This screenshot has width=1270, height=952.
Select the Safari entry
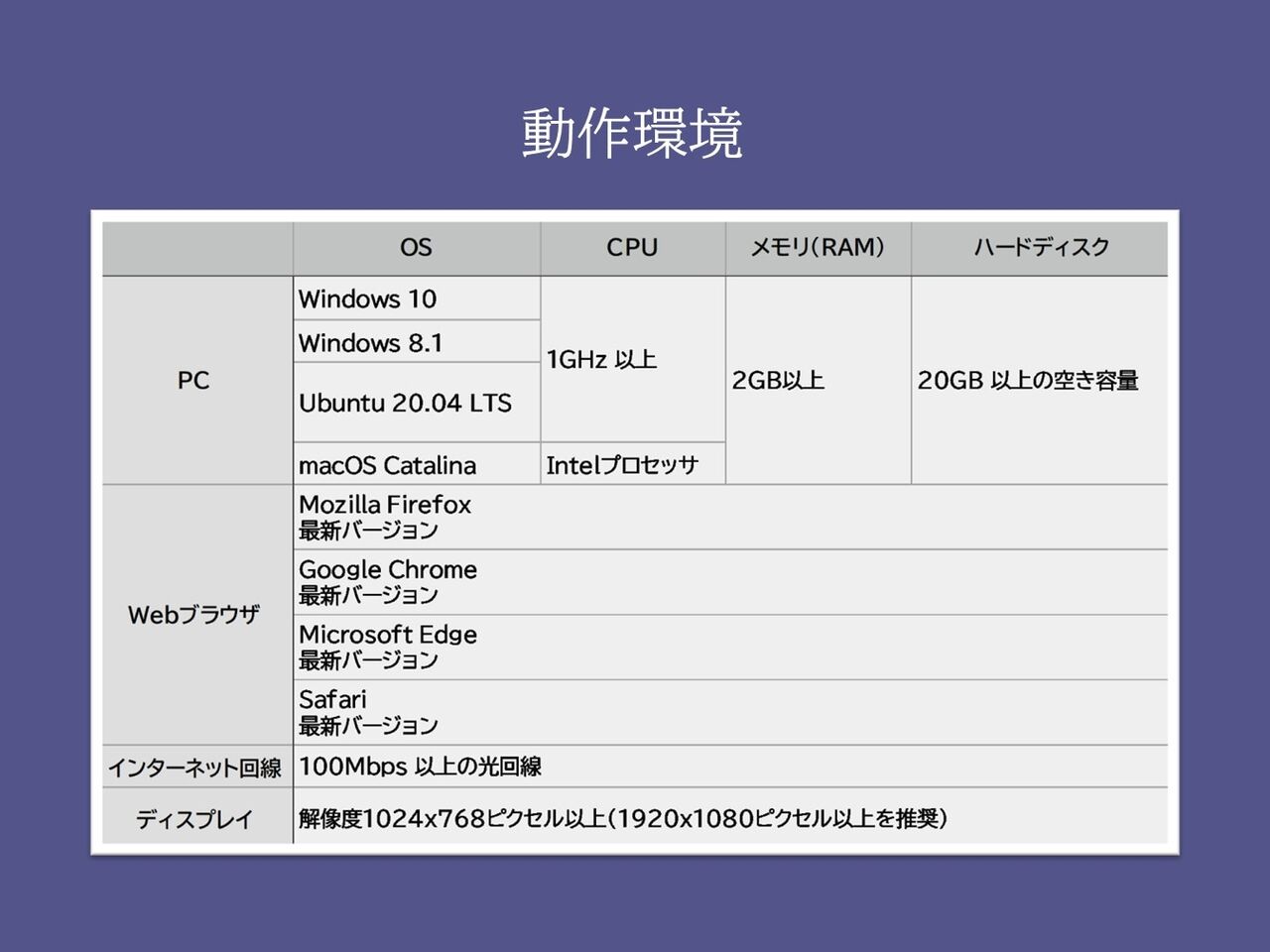coord(730,712)
